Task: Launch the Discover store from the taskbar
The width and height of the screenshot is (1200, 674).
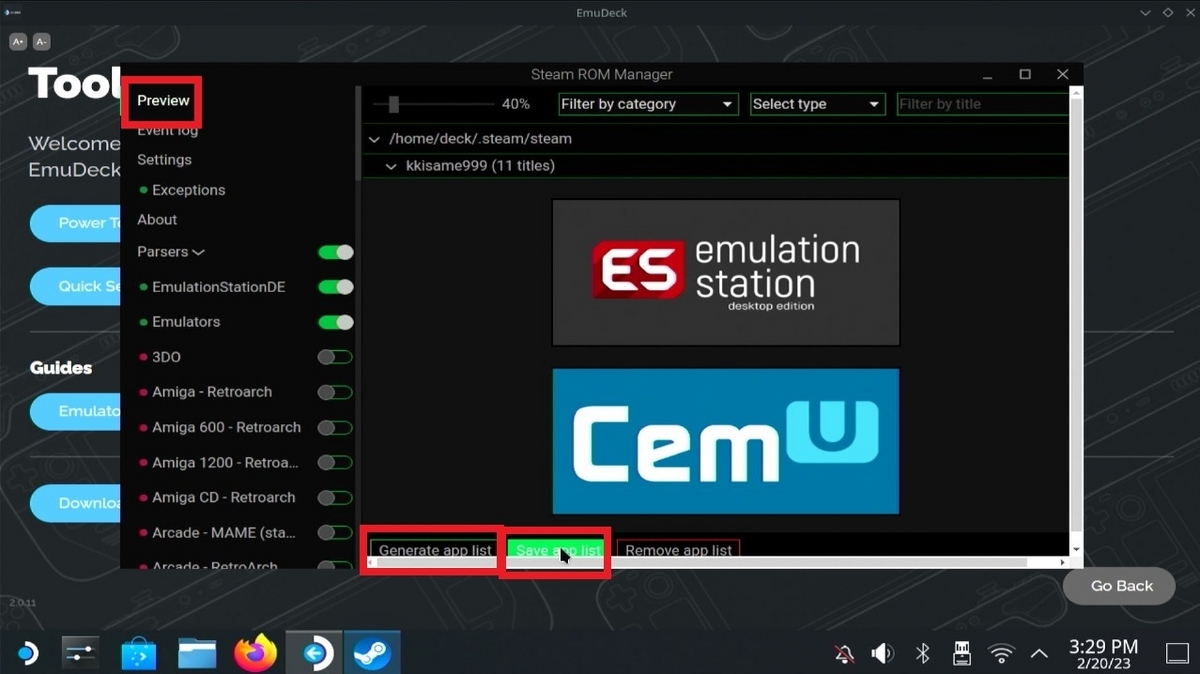Action: pyautogui.click(x=139, y=655)
